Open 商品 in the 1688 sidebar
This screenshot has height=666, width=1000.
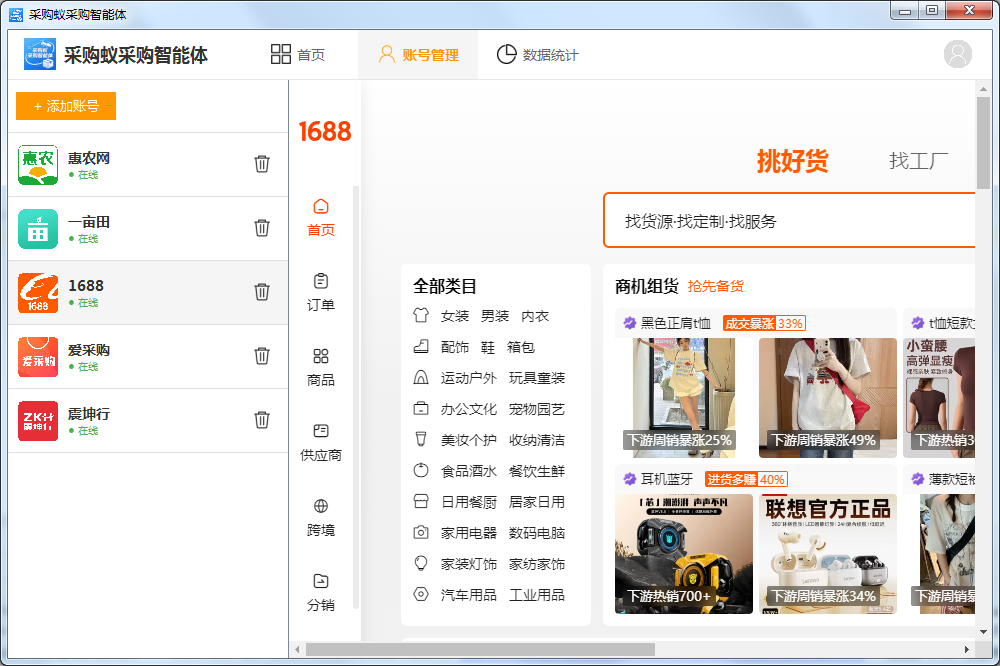click(321, 367)
